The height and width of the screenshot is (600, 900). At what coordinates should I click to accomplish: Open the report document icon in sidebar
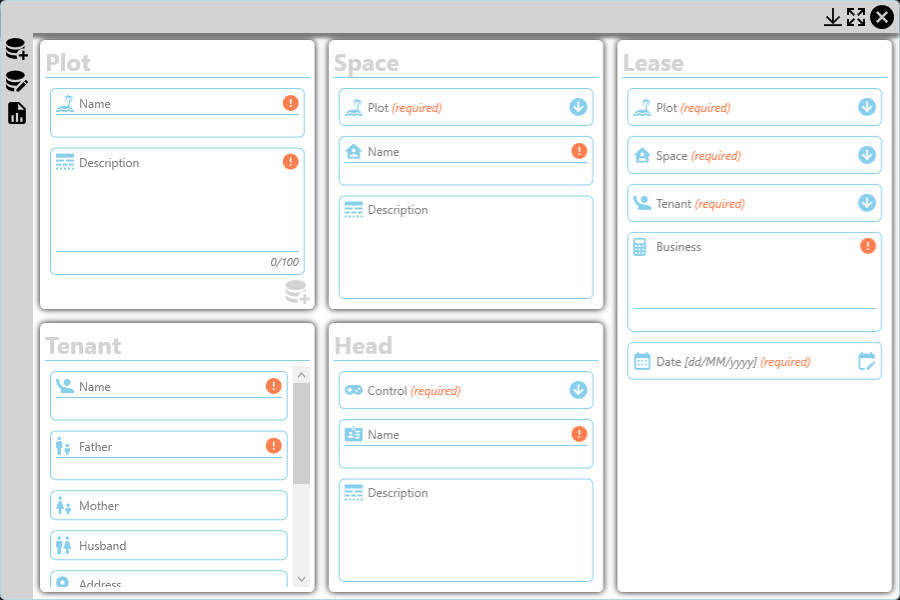(x=15, y=113)
